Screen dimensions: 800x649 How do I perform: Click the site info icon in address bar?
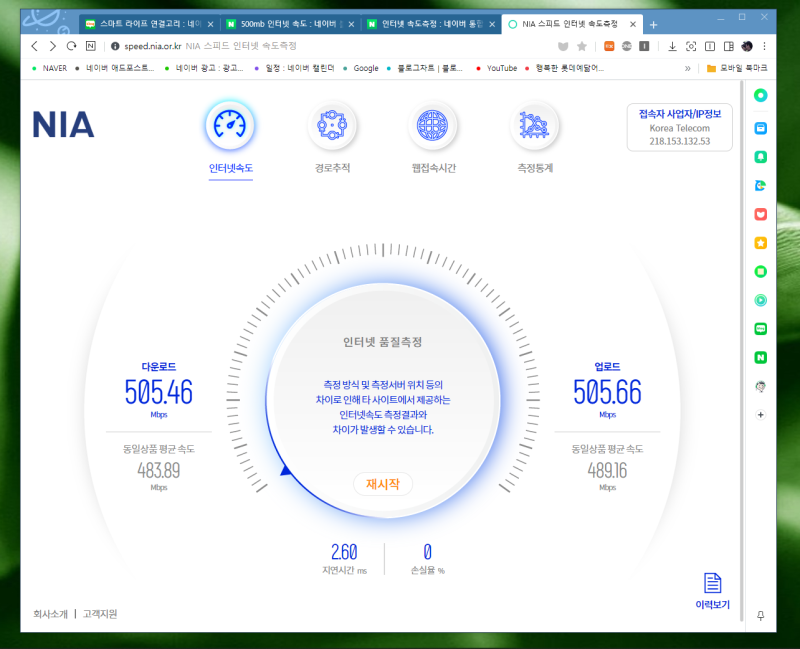coord(115,46)
